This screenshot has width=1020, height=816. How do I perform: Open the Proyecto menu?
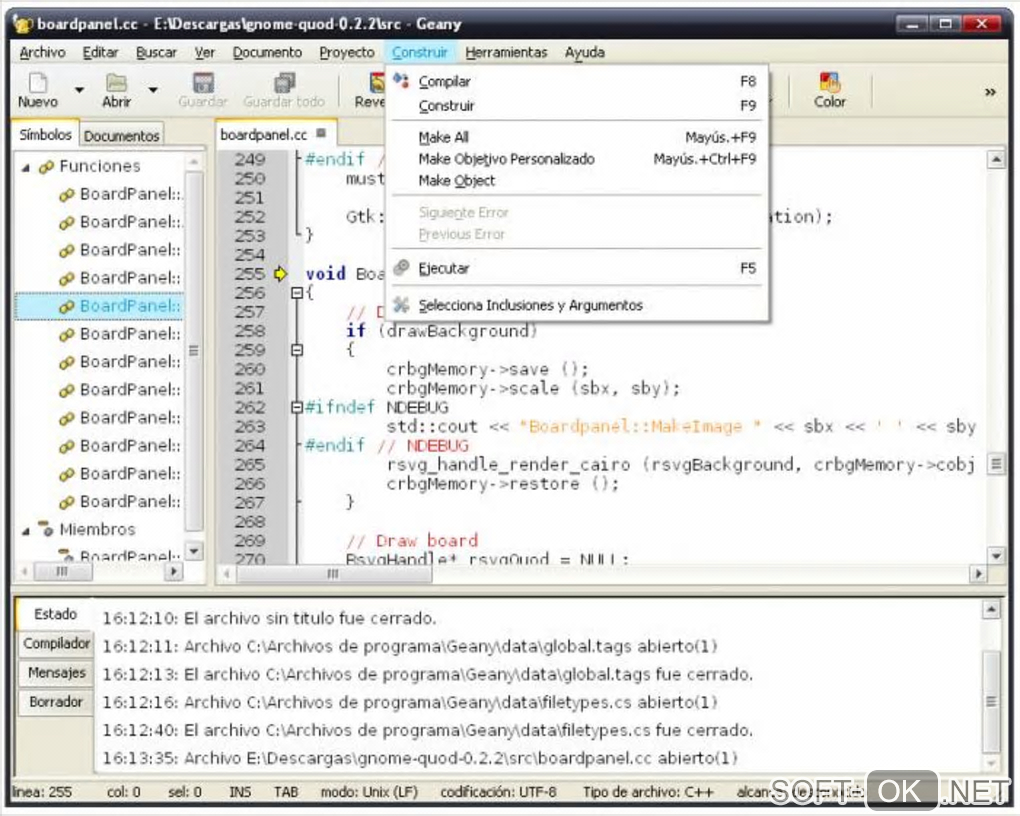(x=347, y=53)
